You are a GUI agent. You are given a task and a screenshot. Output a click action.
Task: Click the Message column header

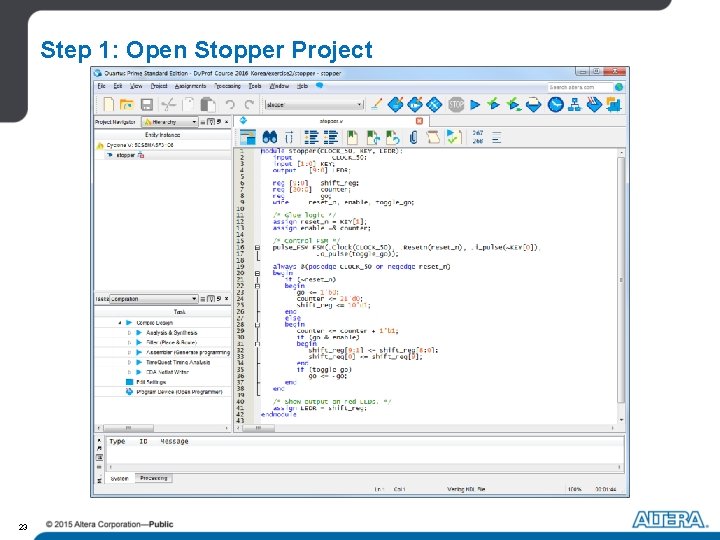pos(174,441)
